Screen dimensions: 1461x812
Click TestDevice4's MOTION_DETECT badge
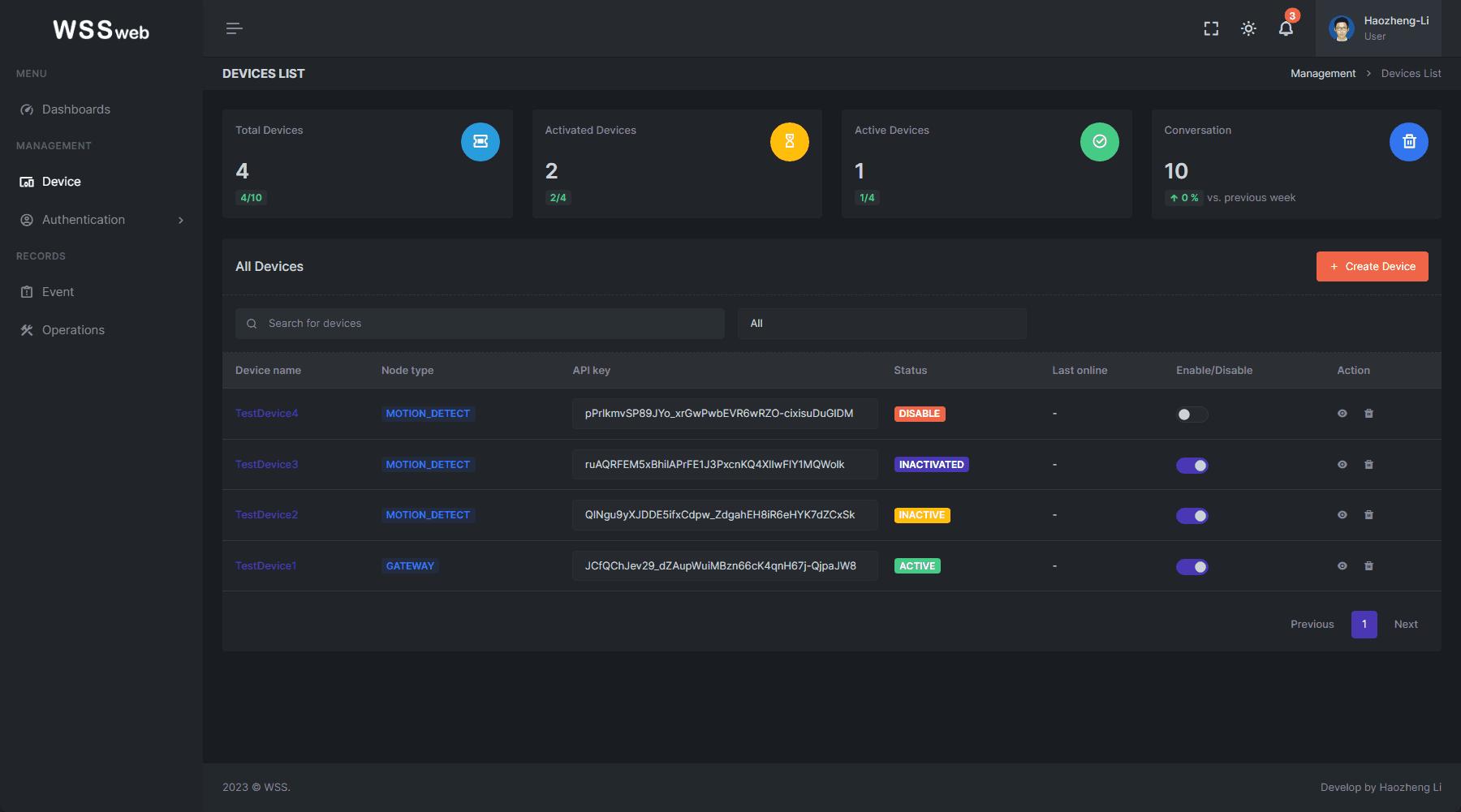coord(428,414)
